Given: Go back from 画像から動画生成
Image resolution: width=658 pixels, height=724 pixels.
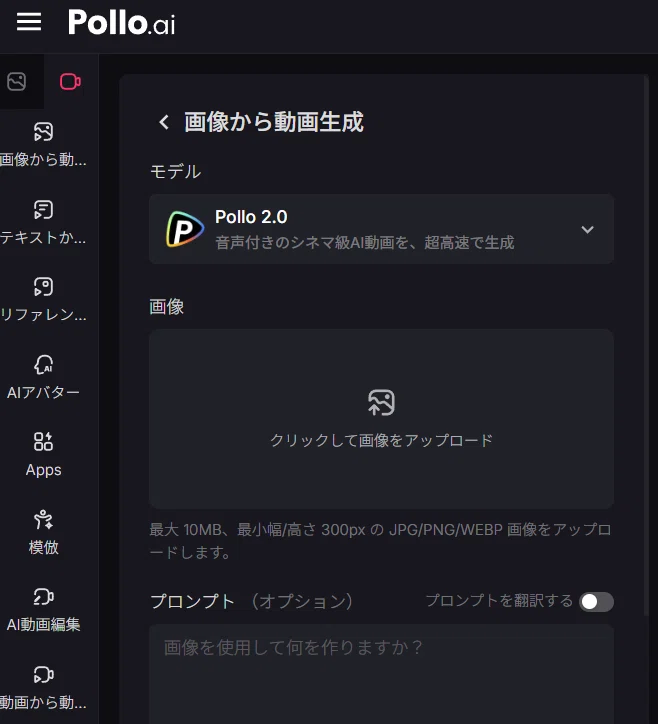Looking at the screenshot, I should pyautogui.click(x=164, y=122).
